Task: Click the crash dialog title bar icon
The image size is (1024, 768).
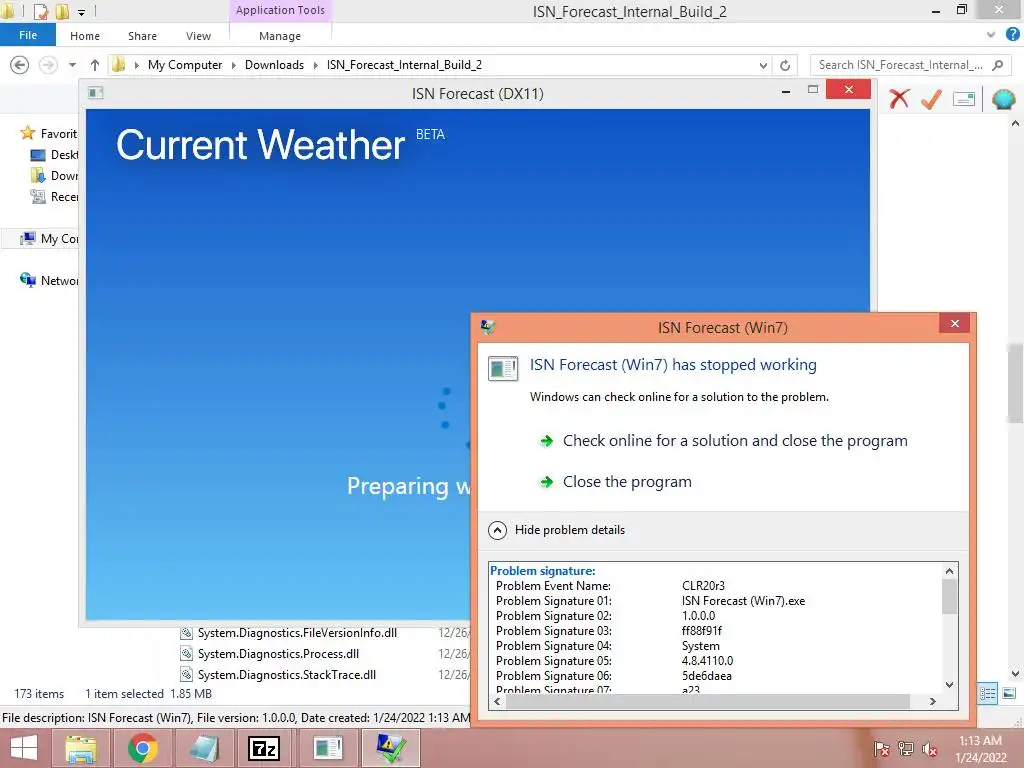Action: tap(488, 327)
